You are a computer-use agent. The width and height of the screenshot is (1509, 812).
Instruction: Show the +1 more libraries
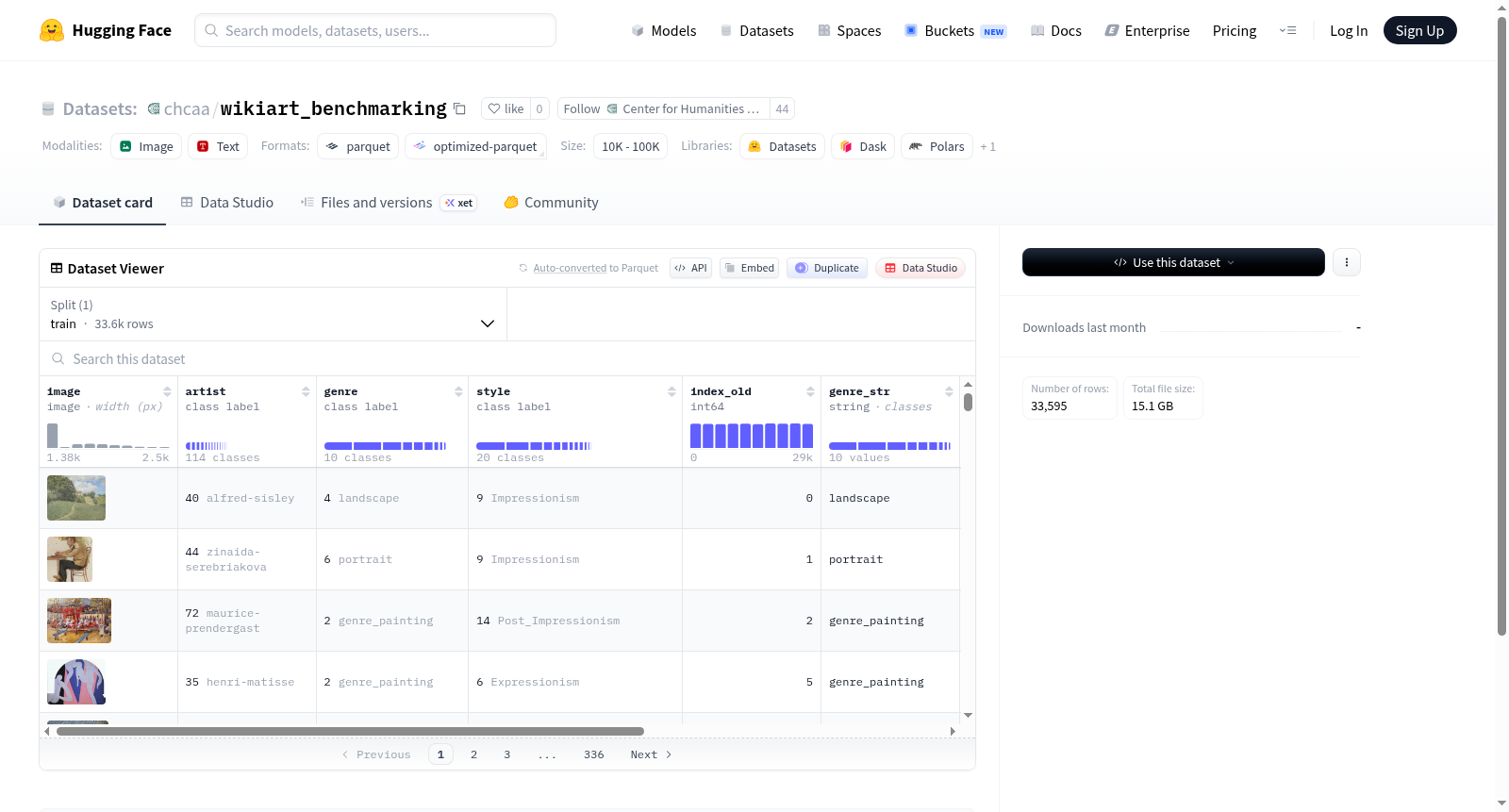tap(987, 146)
